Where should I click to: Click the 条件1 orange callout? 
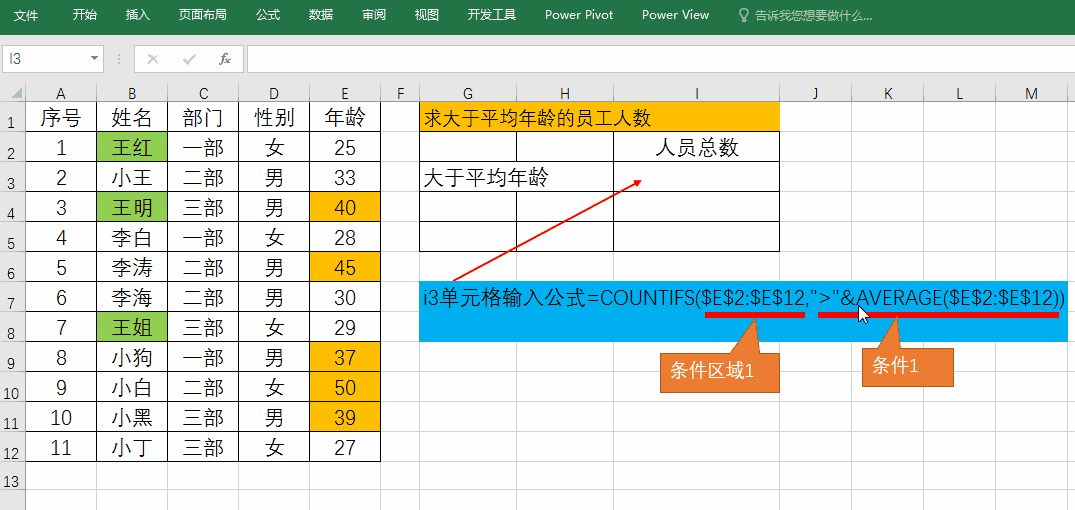(908, 367)
